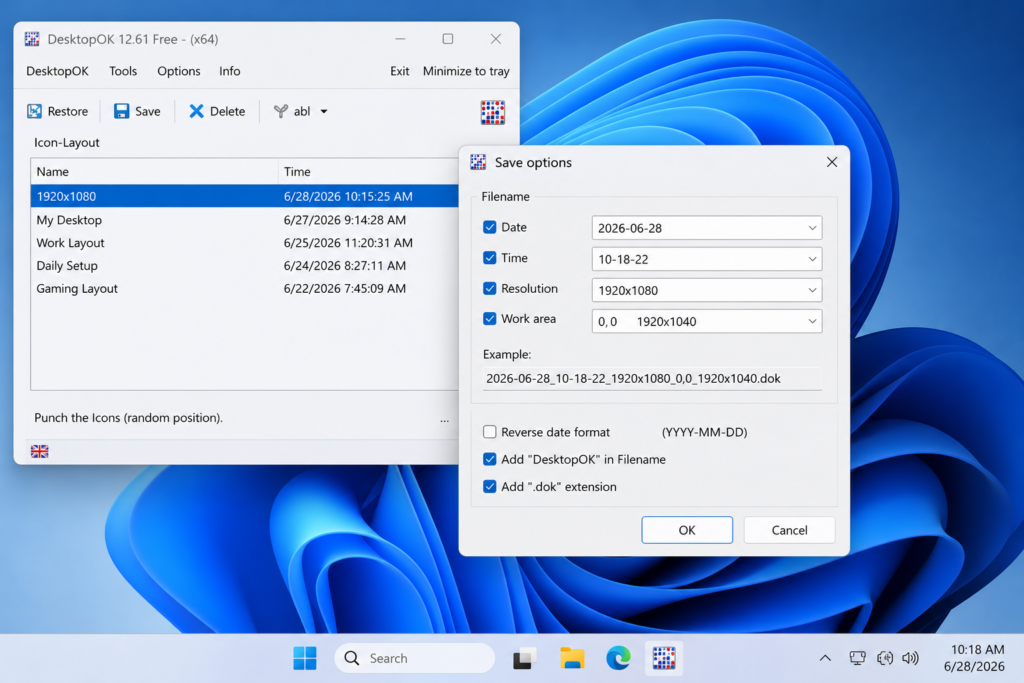Click the Save toolbar button

[x=137, y=112]
